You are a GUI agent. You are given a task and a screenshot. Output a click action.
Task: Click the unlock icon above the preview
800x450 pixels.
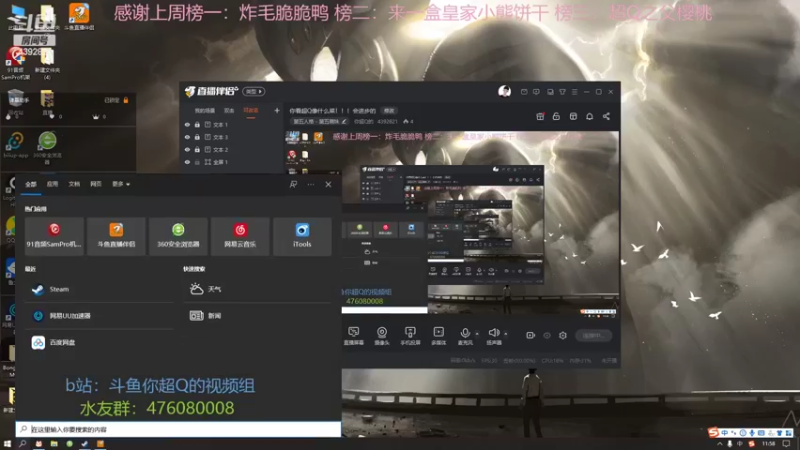556,116
